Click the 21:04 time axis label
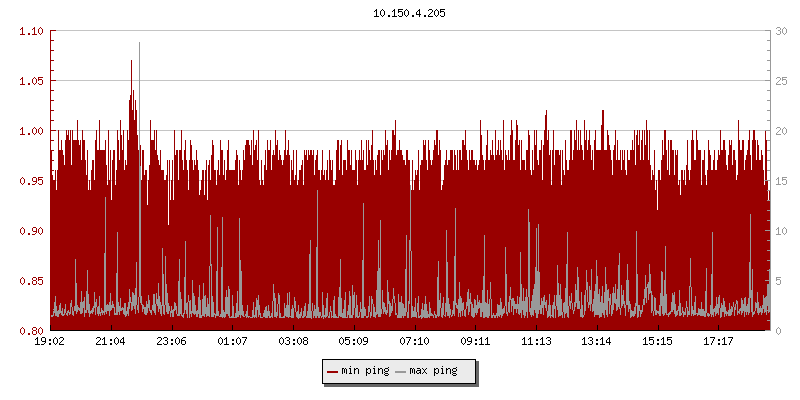800x400 pixels. click(x=111, y=342)
